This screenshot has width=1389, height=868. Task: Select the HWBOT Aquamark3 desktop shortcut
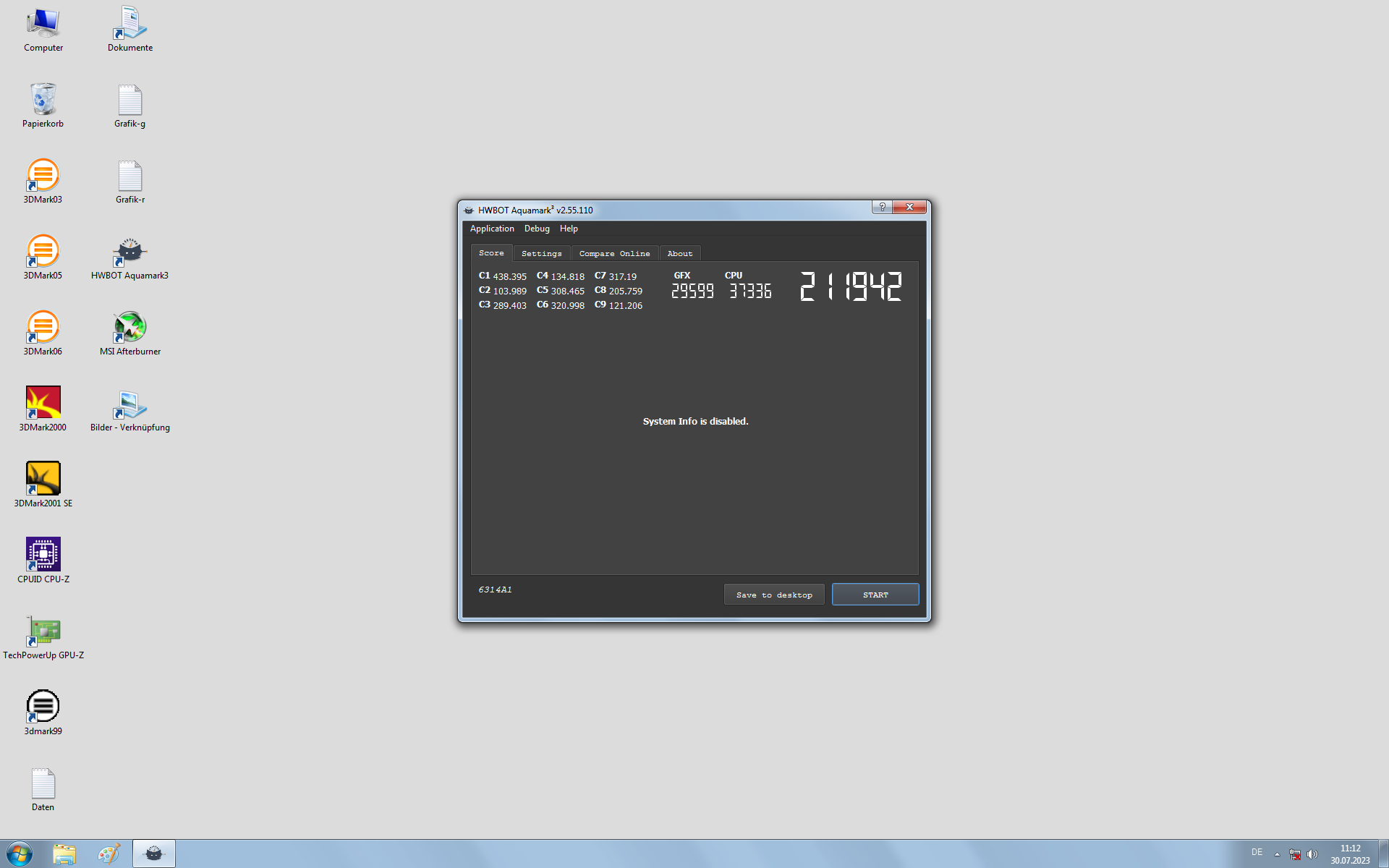coord(130,258)
